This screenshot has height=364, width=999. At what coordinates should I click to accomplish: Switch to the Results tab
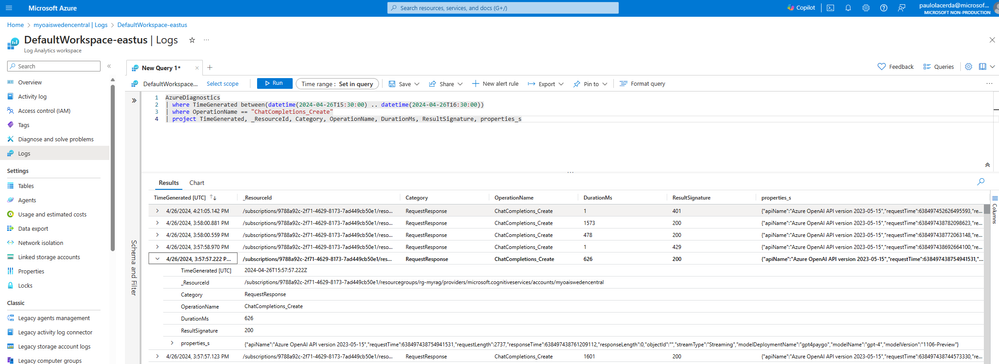pos(169,182)
